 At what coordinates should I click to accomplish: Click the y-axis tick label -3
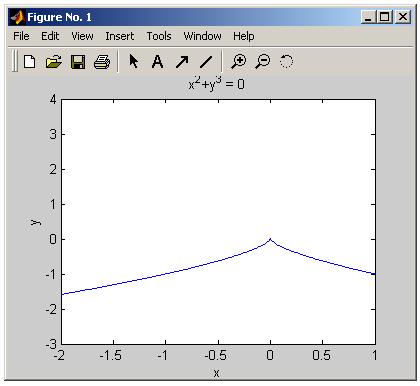coord(51,344)
